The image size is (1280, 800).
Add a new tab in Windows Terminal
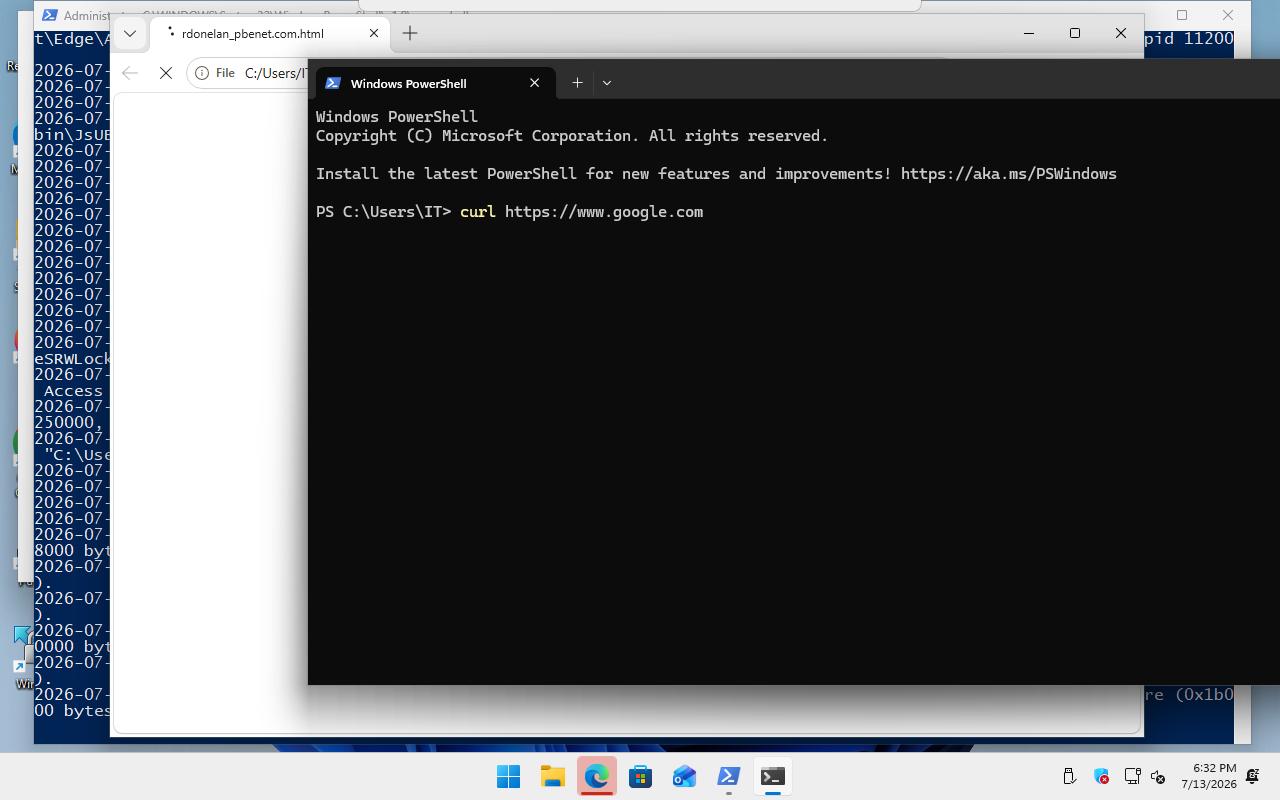point(577,83)
